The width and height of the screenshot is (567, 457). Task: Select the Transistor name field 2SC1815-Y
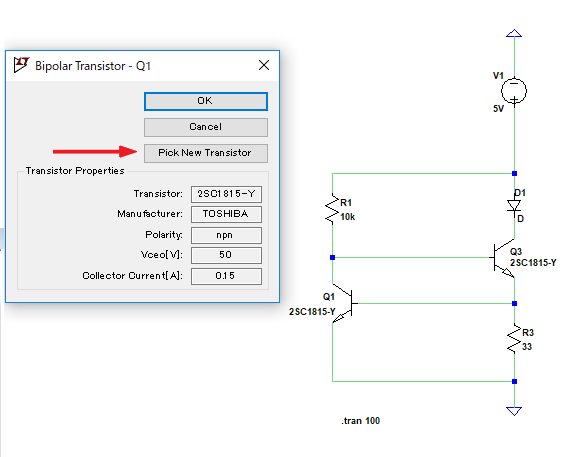(x=226, y=194)
